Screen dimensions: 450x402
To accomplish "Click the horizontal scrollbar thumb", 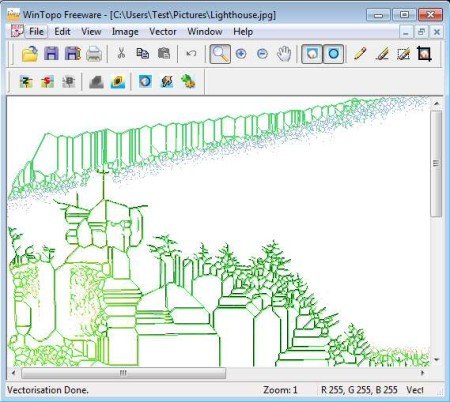I will (123, 373).
